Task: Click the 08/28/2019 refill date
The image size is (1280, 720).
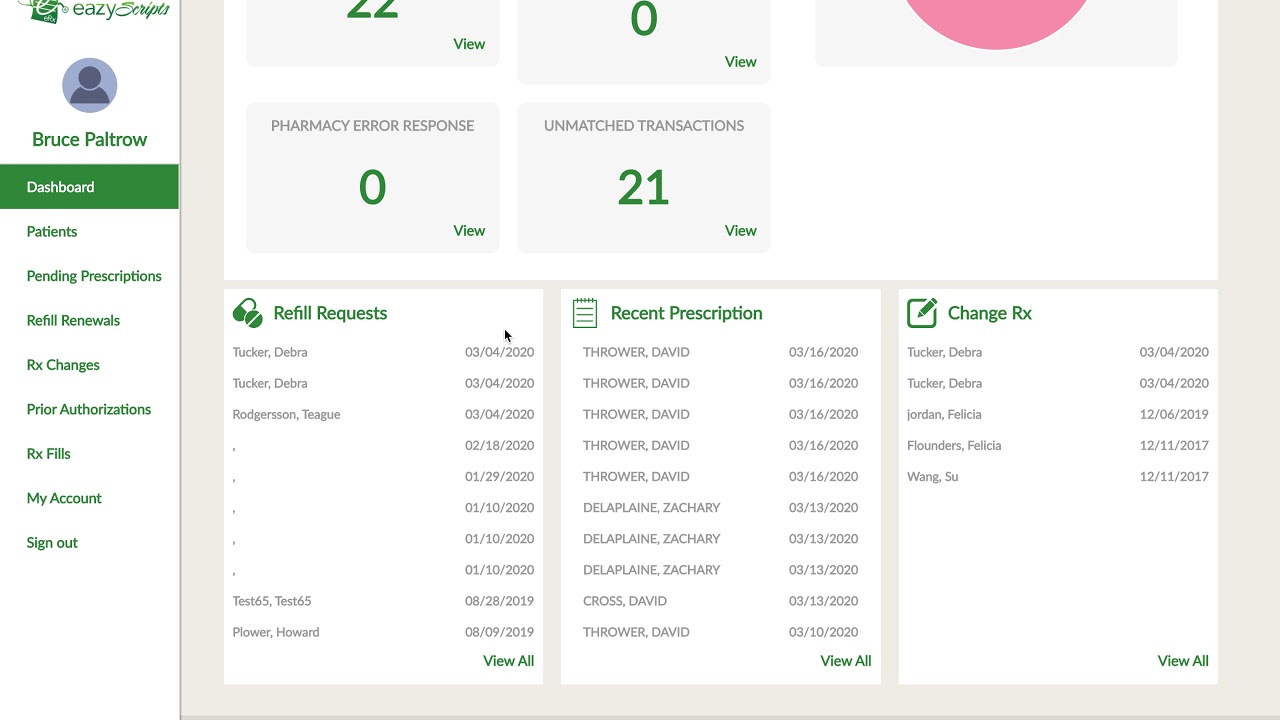Action: pyautogui.click(x=499, y=601)
